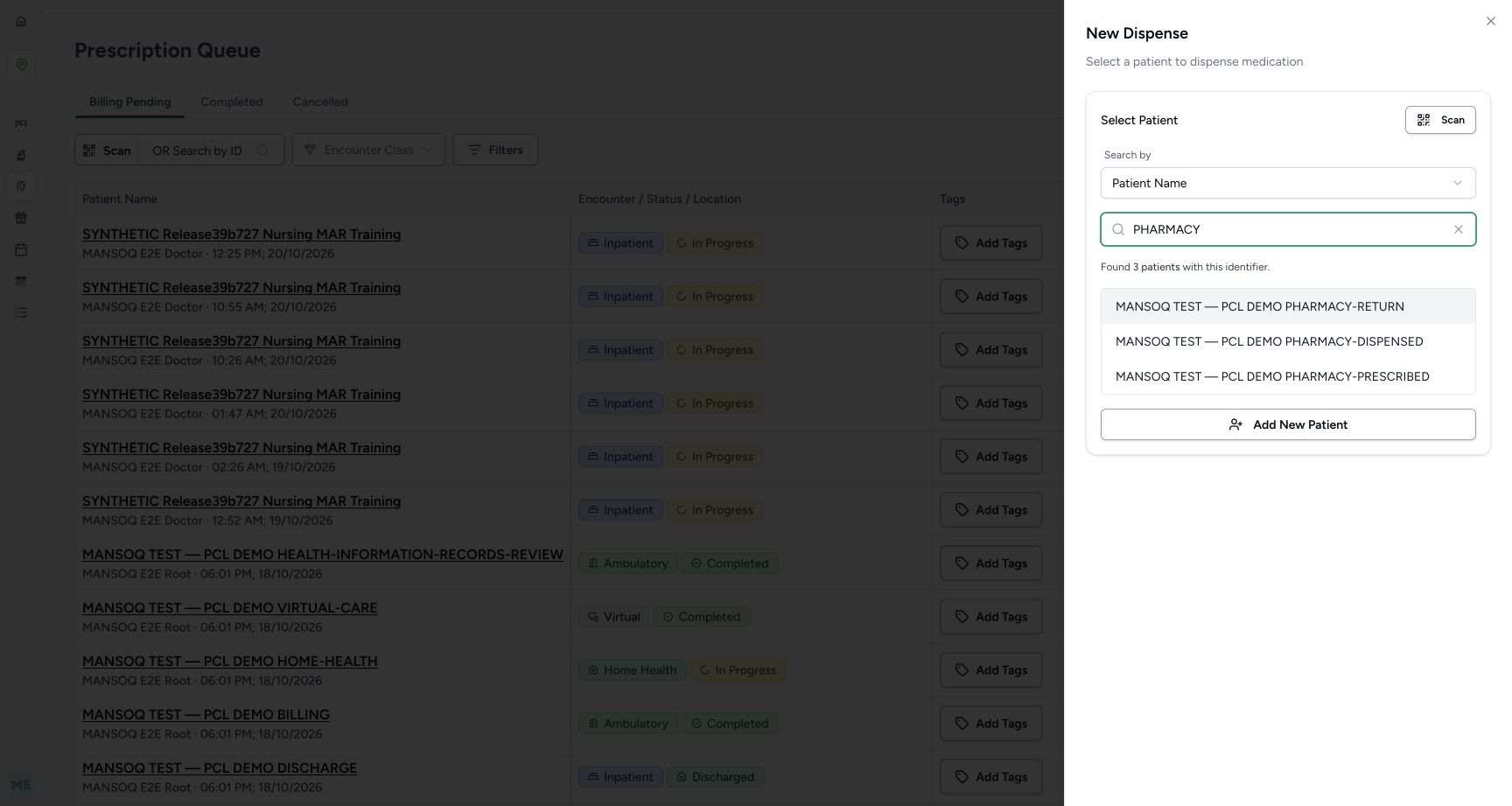This screenshot has height=806, width=1512.
Task: Switch to Cancelled tab
Action: [x=320, y=102]
